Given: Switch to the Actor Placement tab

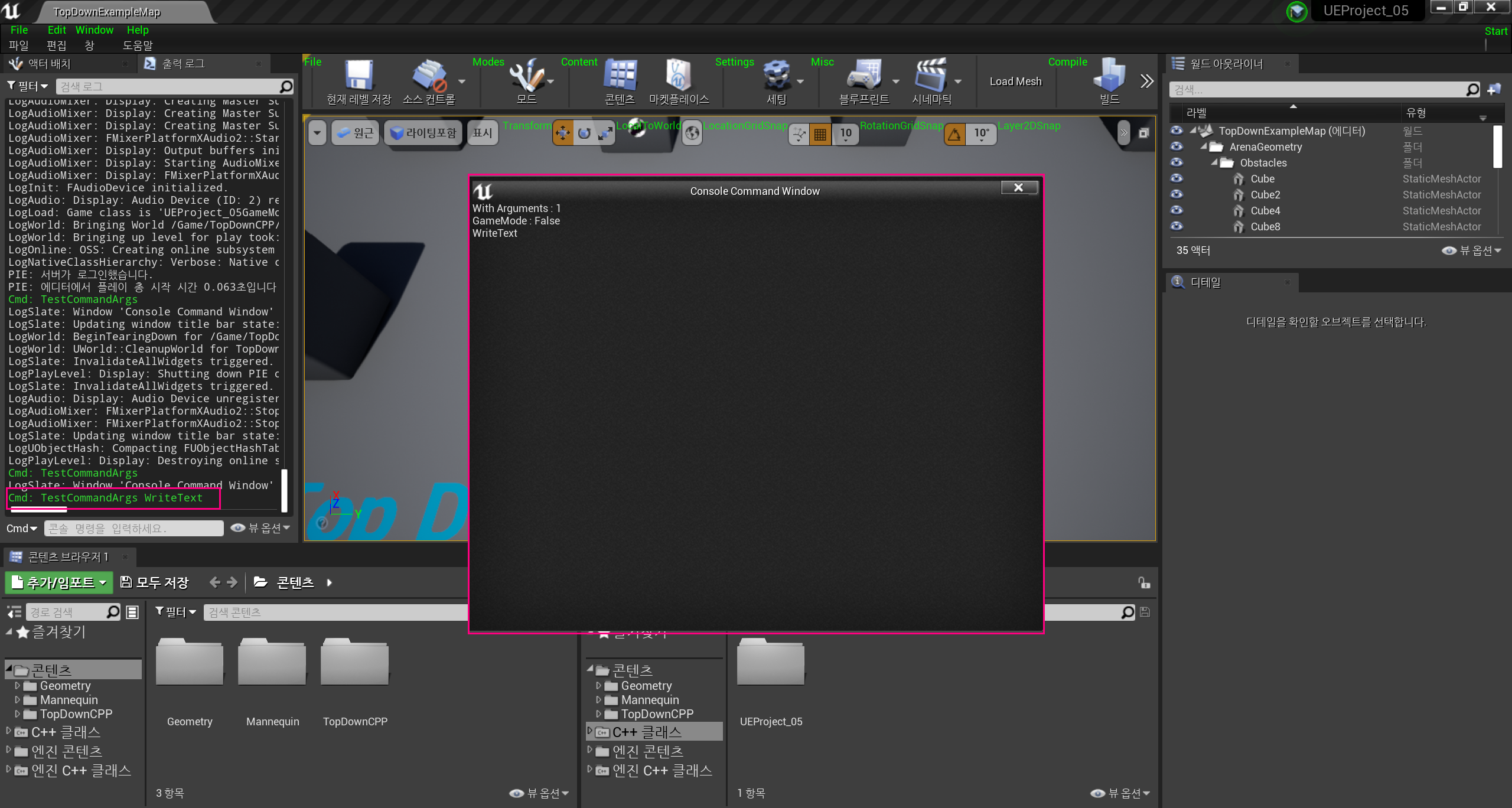Looking at the screenshot, I should pyautogui.click(x=50, y=64).
